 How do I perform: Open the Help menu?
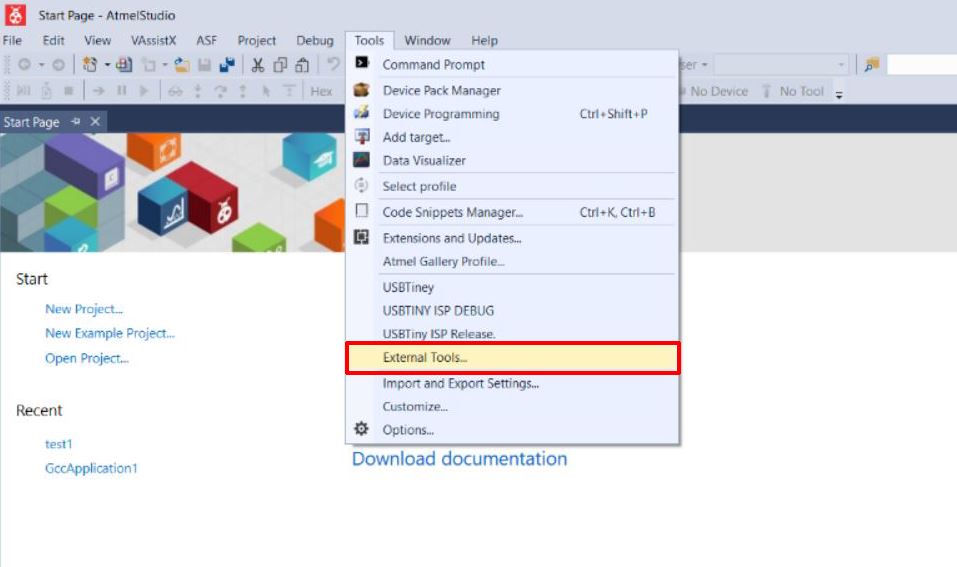pos(484,40)
